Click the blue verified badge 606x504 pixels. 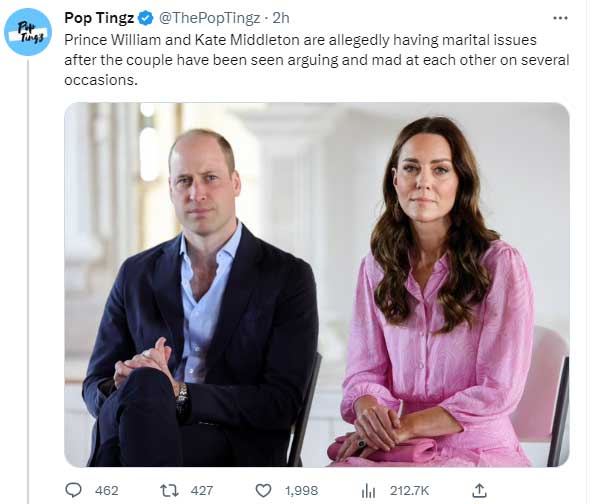point(146,18)
